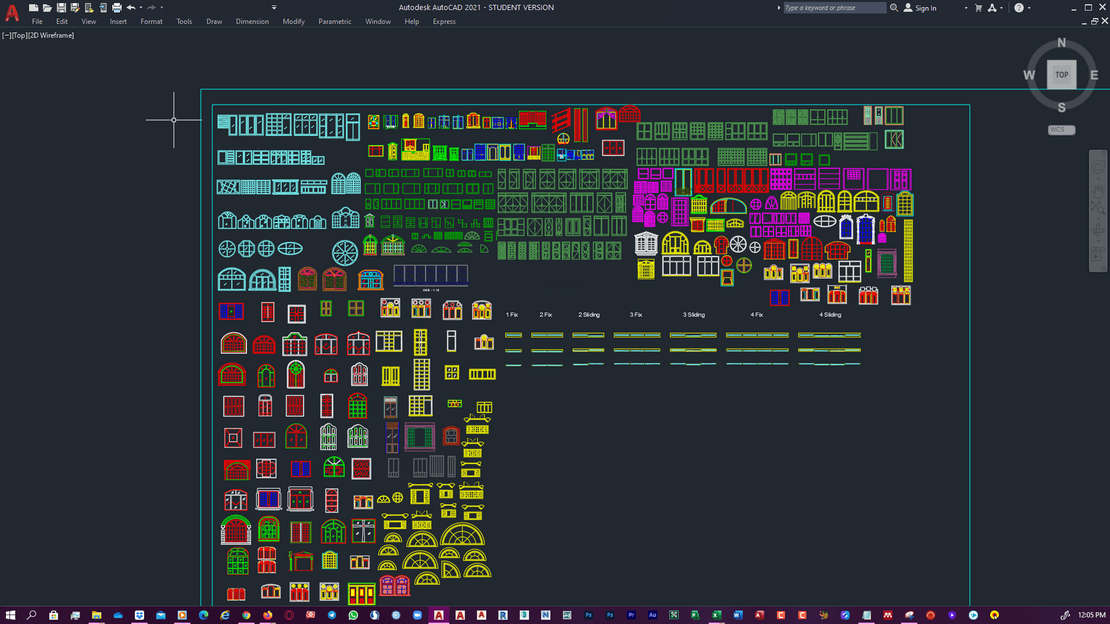Click the Save icon in quick access toolbar

coord(60,8)
